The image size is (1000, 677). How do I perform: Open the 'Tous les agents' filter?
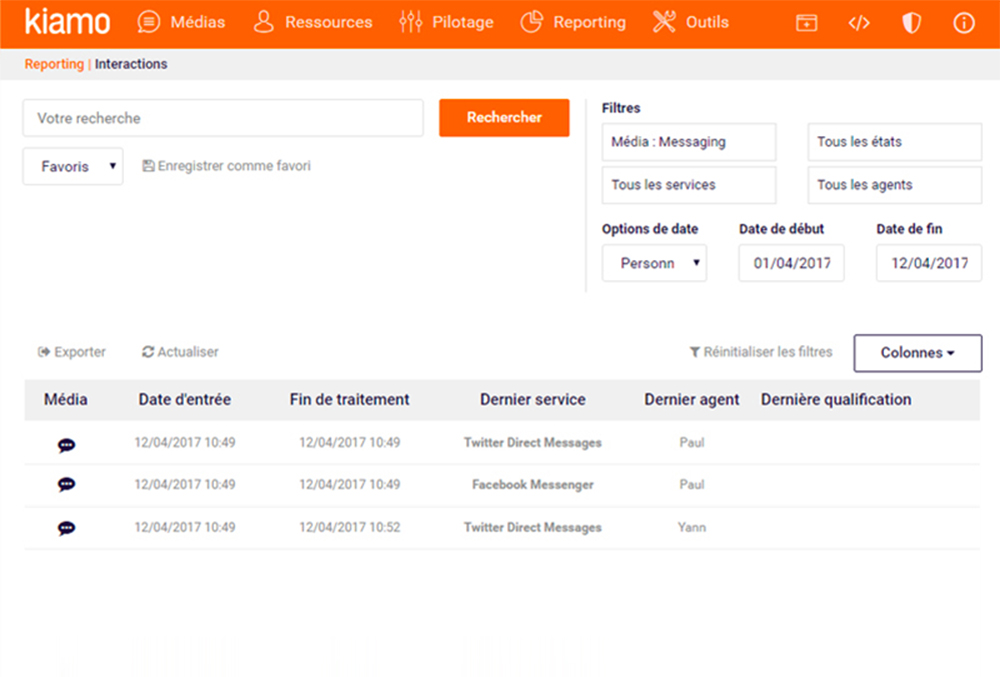point(895,185)
